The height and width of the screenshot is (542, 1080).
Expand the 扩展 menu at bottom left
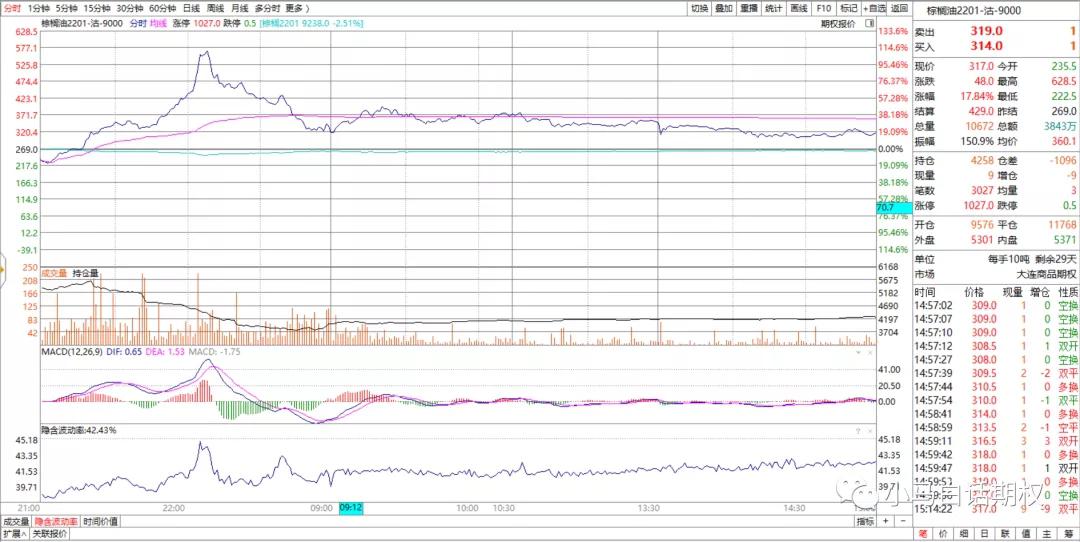[x=13, y=534]
